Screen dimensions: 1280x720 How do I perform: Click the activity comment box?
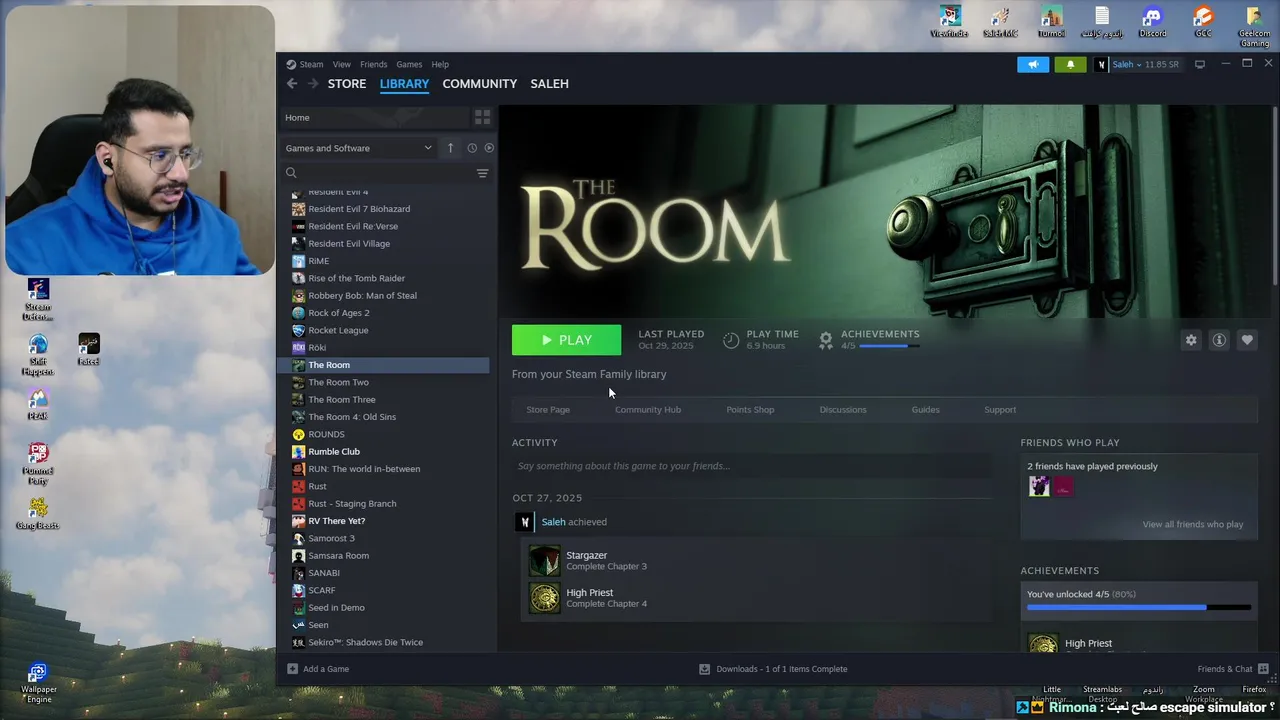click(752, 466)
